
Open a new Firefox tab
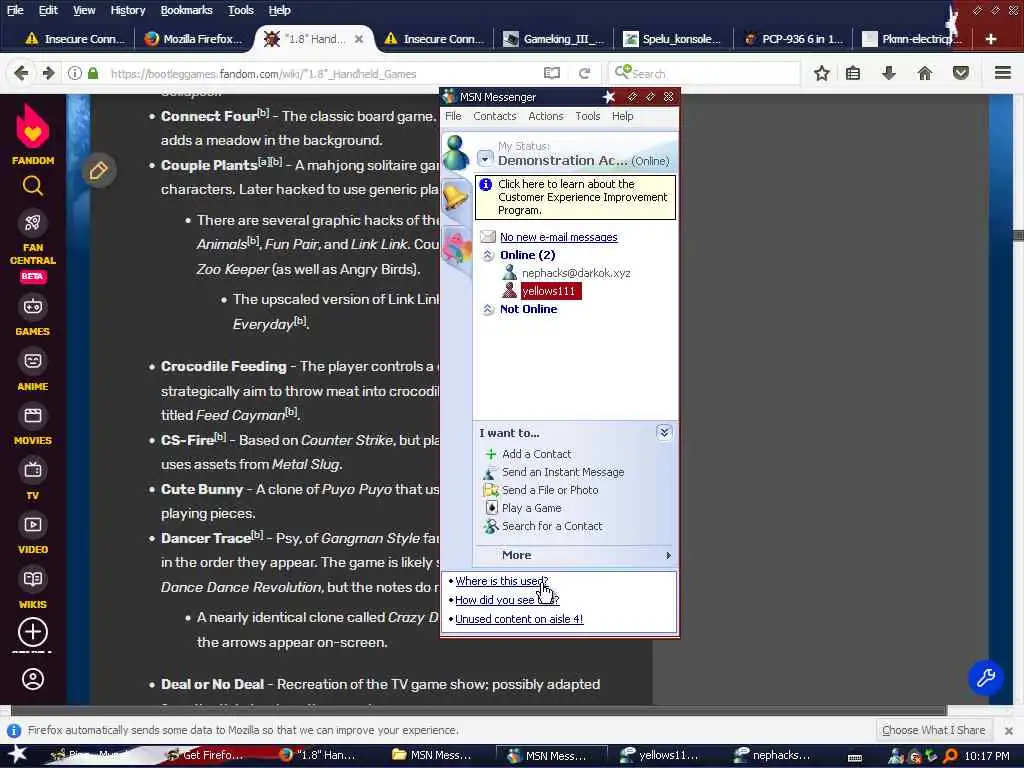991,39
